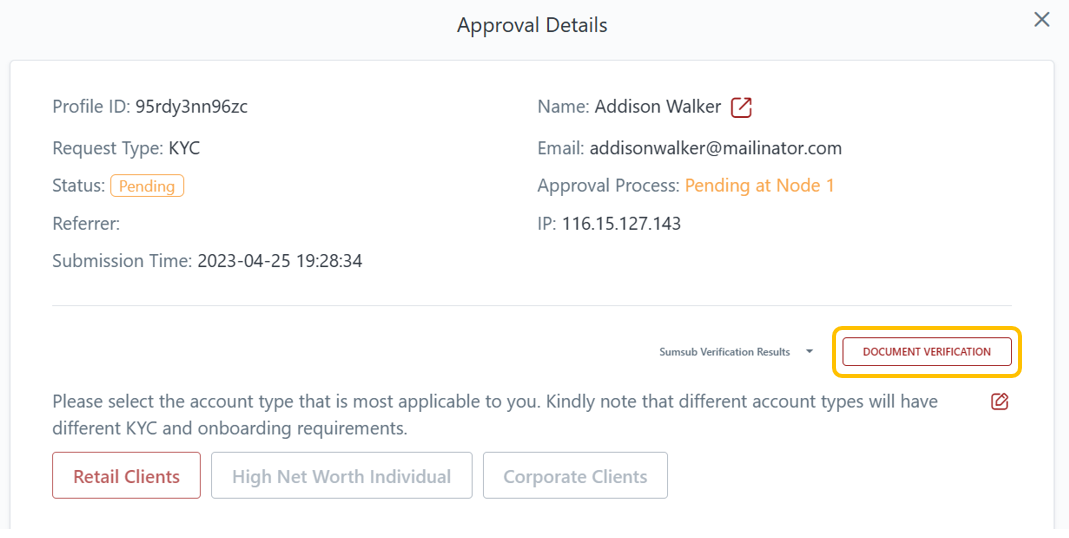
Task: Choose High Net Worth Individual account type
Action: point(341,476)
